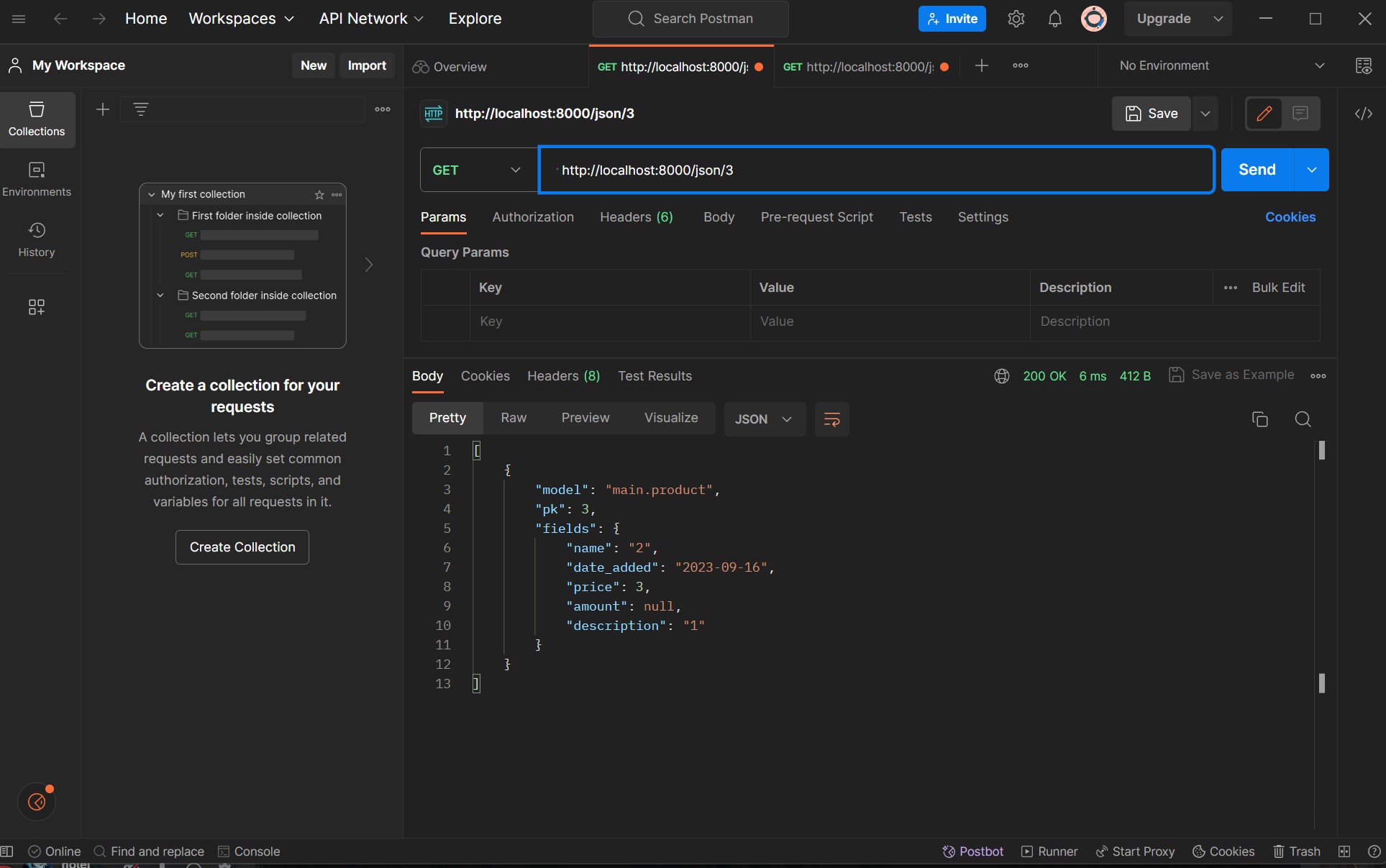Open the notifications bell

1054,19
